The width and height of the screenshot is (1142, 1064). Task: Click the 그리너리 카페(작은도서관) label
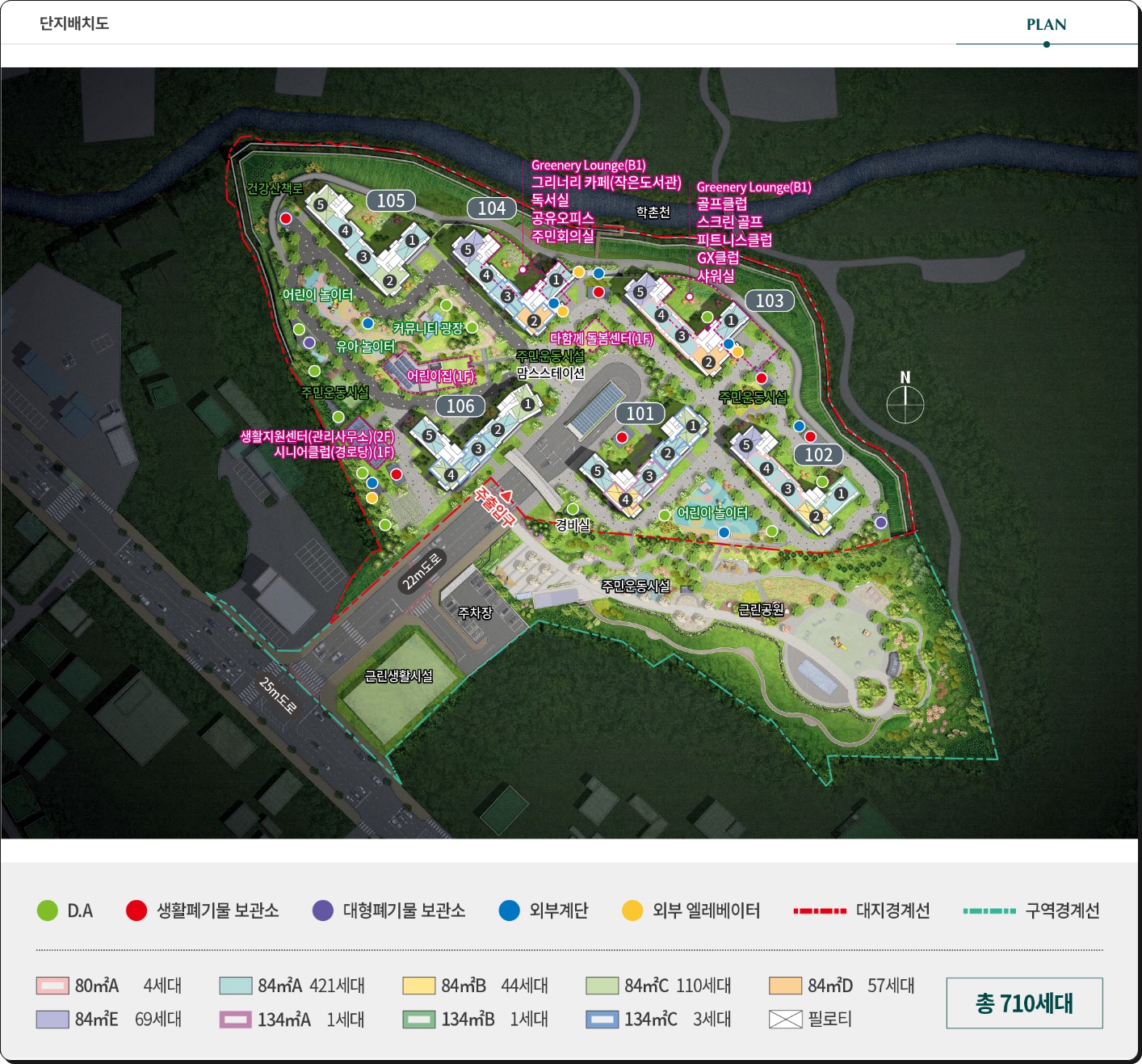coord(607,183)
